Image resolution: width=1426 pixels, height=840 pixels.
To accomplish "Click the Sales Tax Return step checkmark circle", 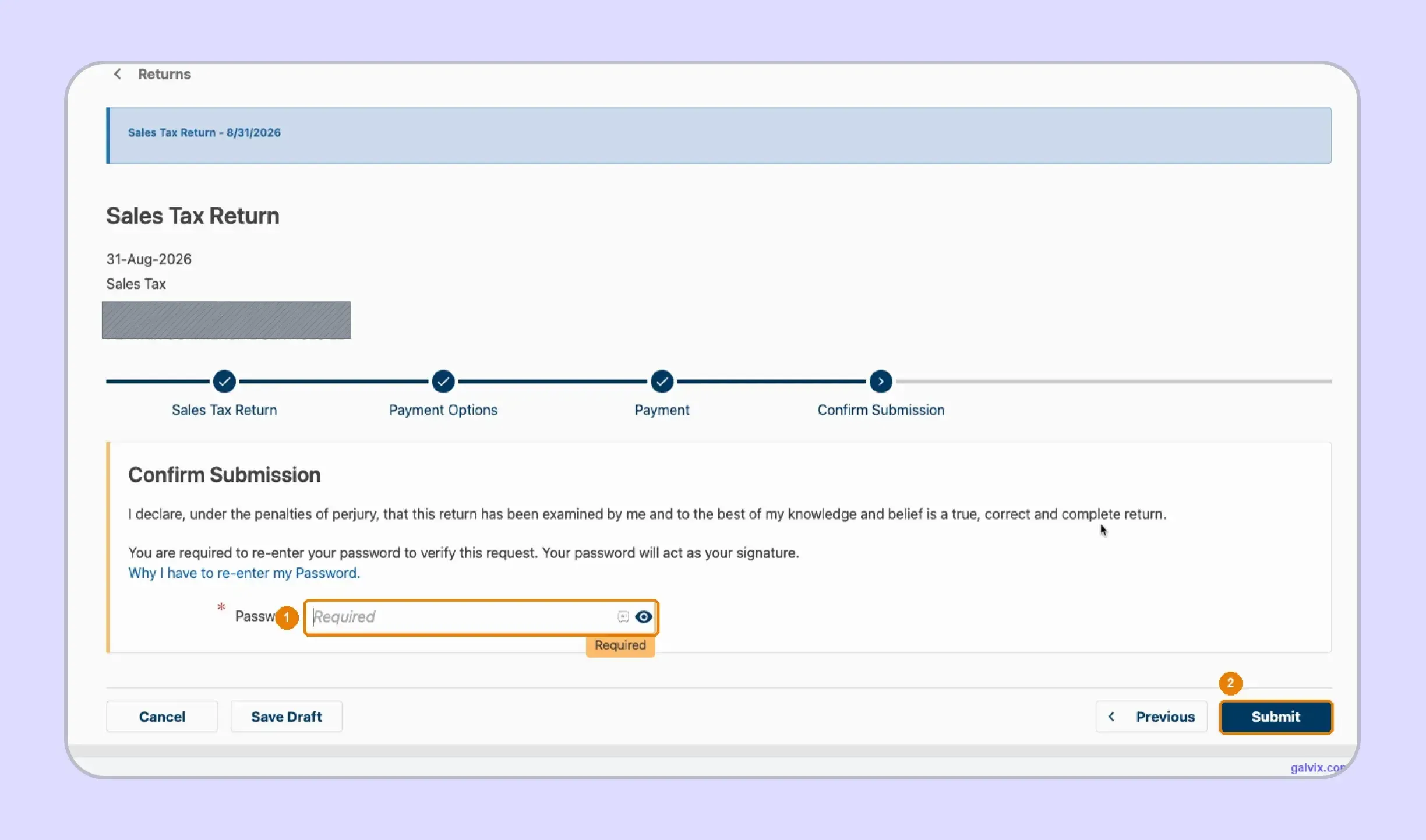I will click(x=224, y=382).
